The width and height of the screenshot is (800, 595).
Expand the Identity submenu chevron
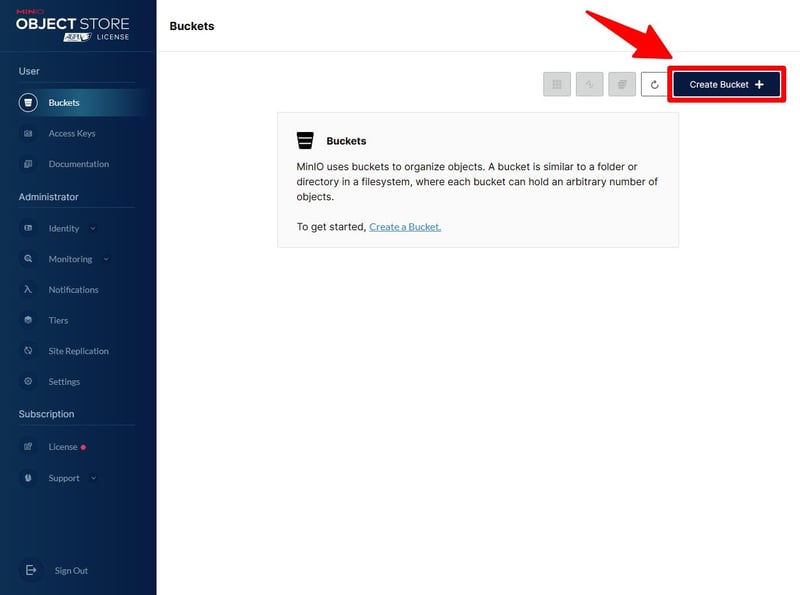93,228
